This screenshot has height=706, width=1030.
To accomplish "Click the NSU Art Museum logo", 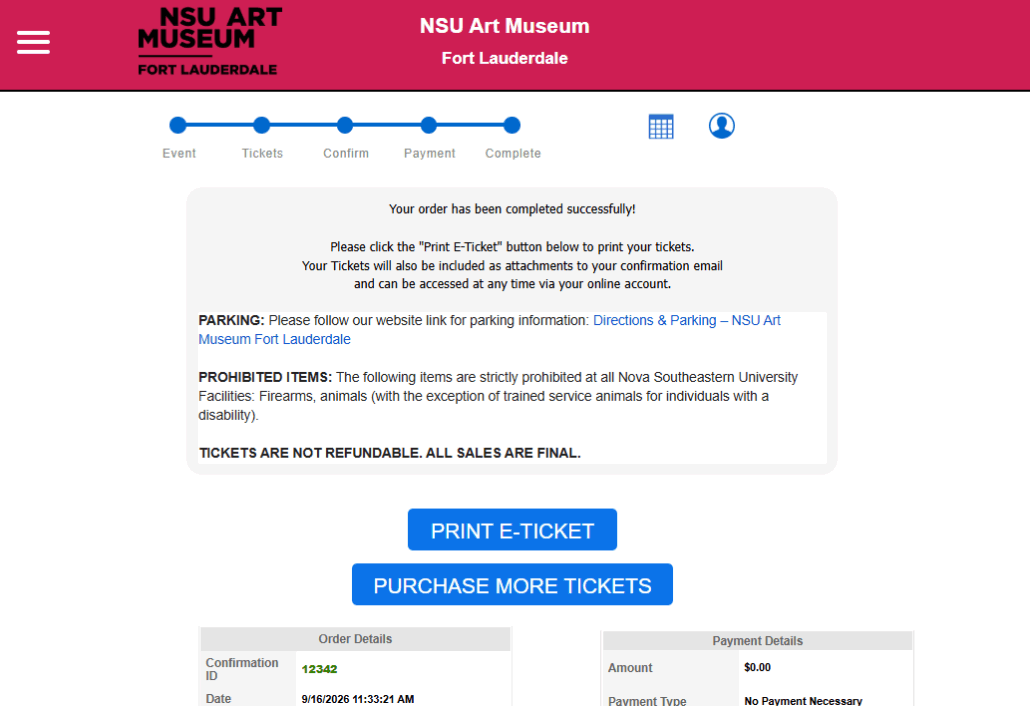I will click(x=210, y=41).
